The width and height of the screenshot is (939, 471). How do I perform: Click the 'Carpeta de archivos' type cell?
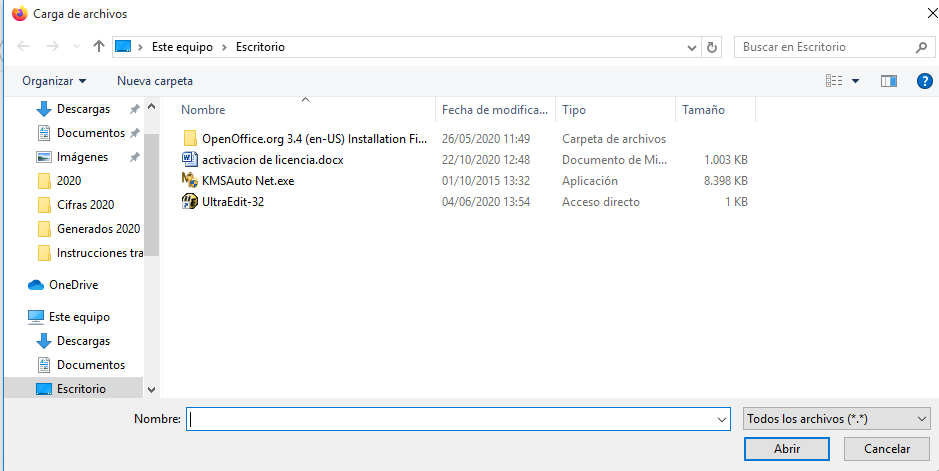coord(614,139)
